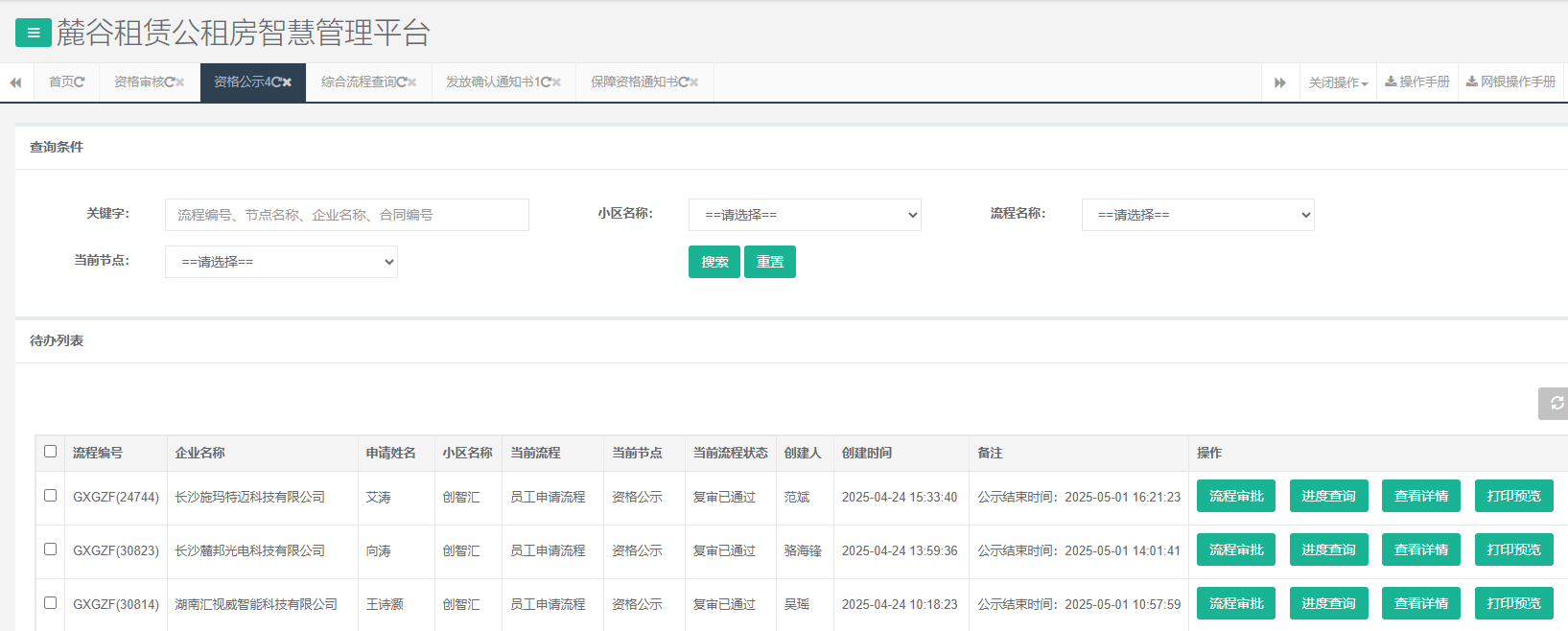This screenshot has height=631, width=1568.
Task: Toggle the green hamburger sidebar menu
Action: [x=33, y=33]
